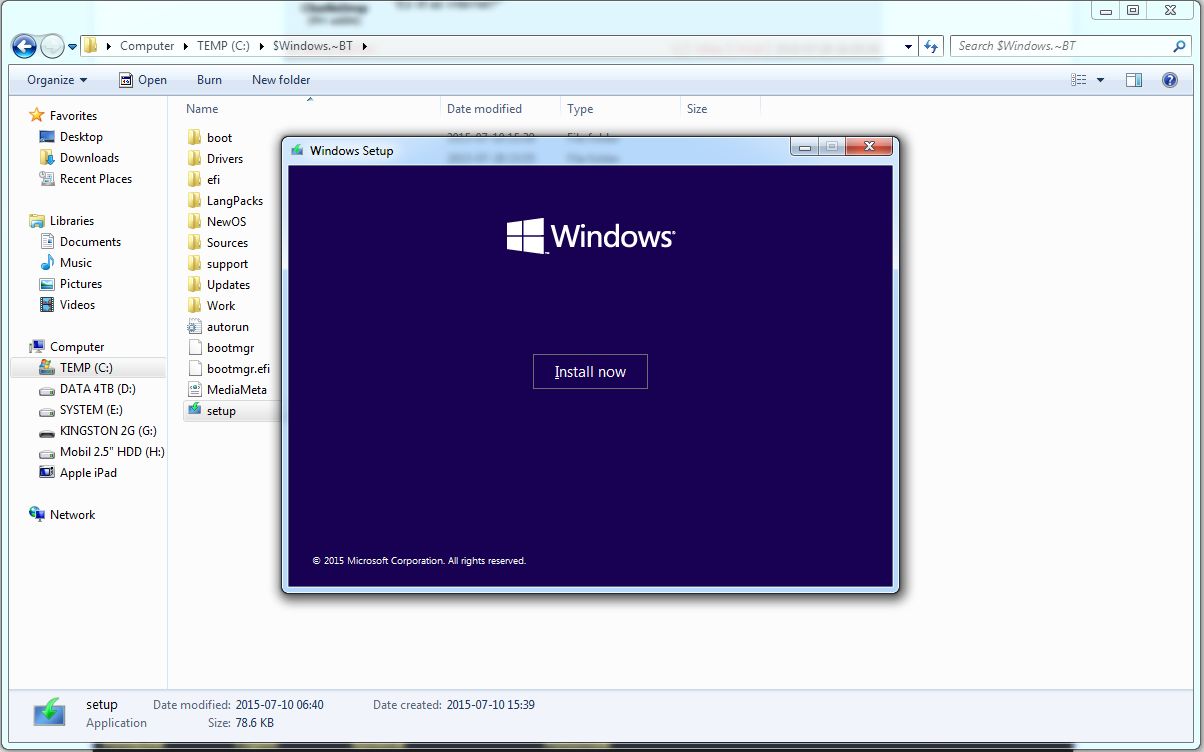Select the Updates folder icon
The image size is (1204, 752).
[x=195, y=285]
